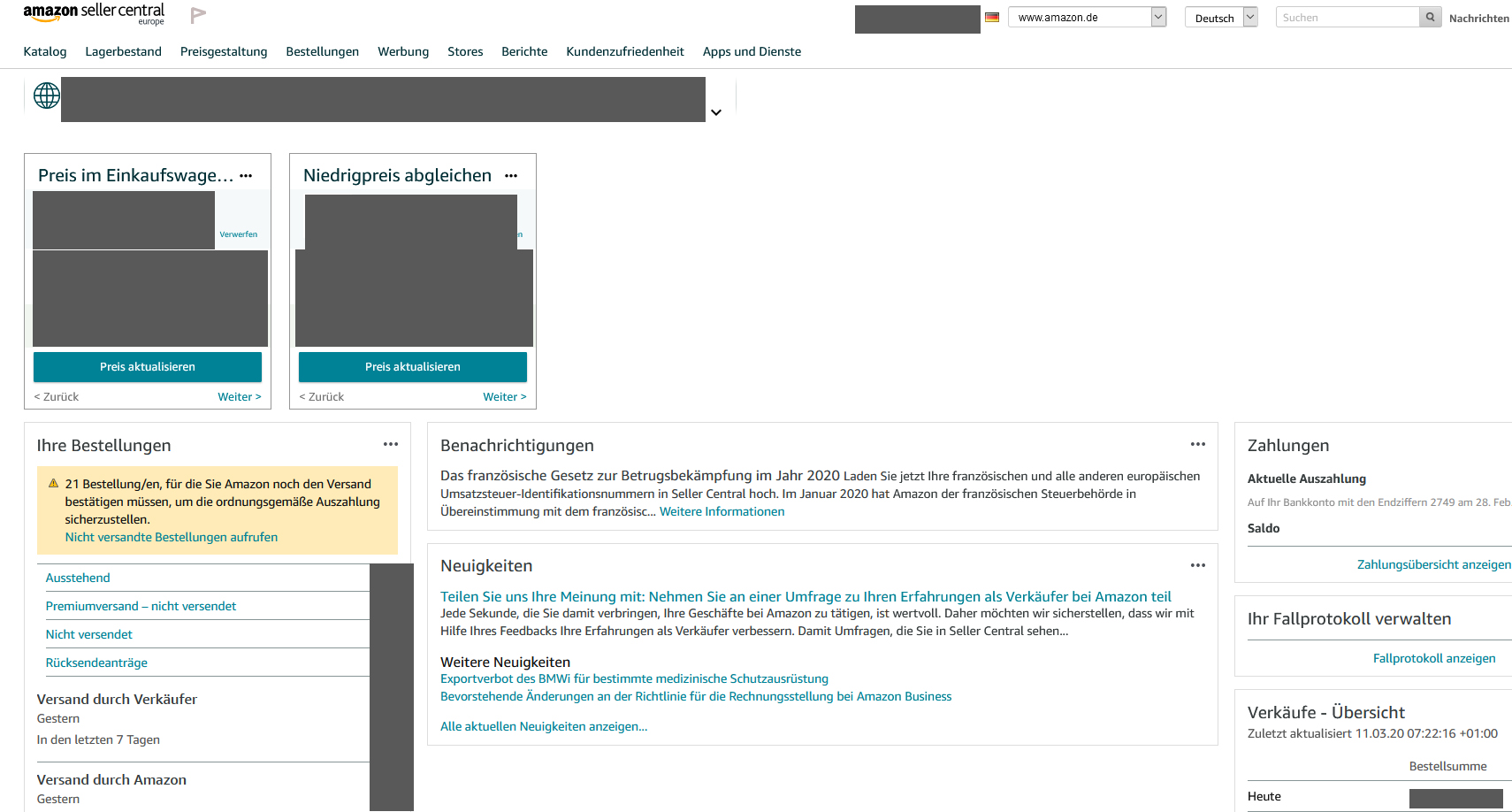
Task: Click In den letzten 7 Tagen row
Action: tap(98, 739)
